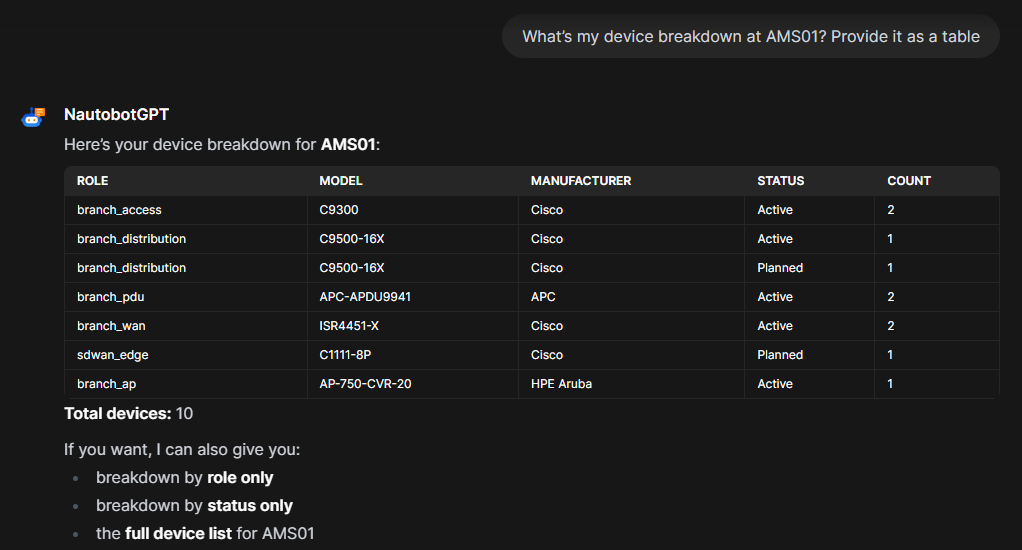Click the Planned status in the C1111-8P row
Image resolution: width=1022 pixels, height=550 pixels.
779,355
